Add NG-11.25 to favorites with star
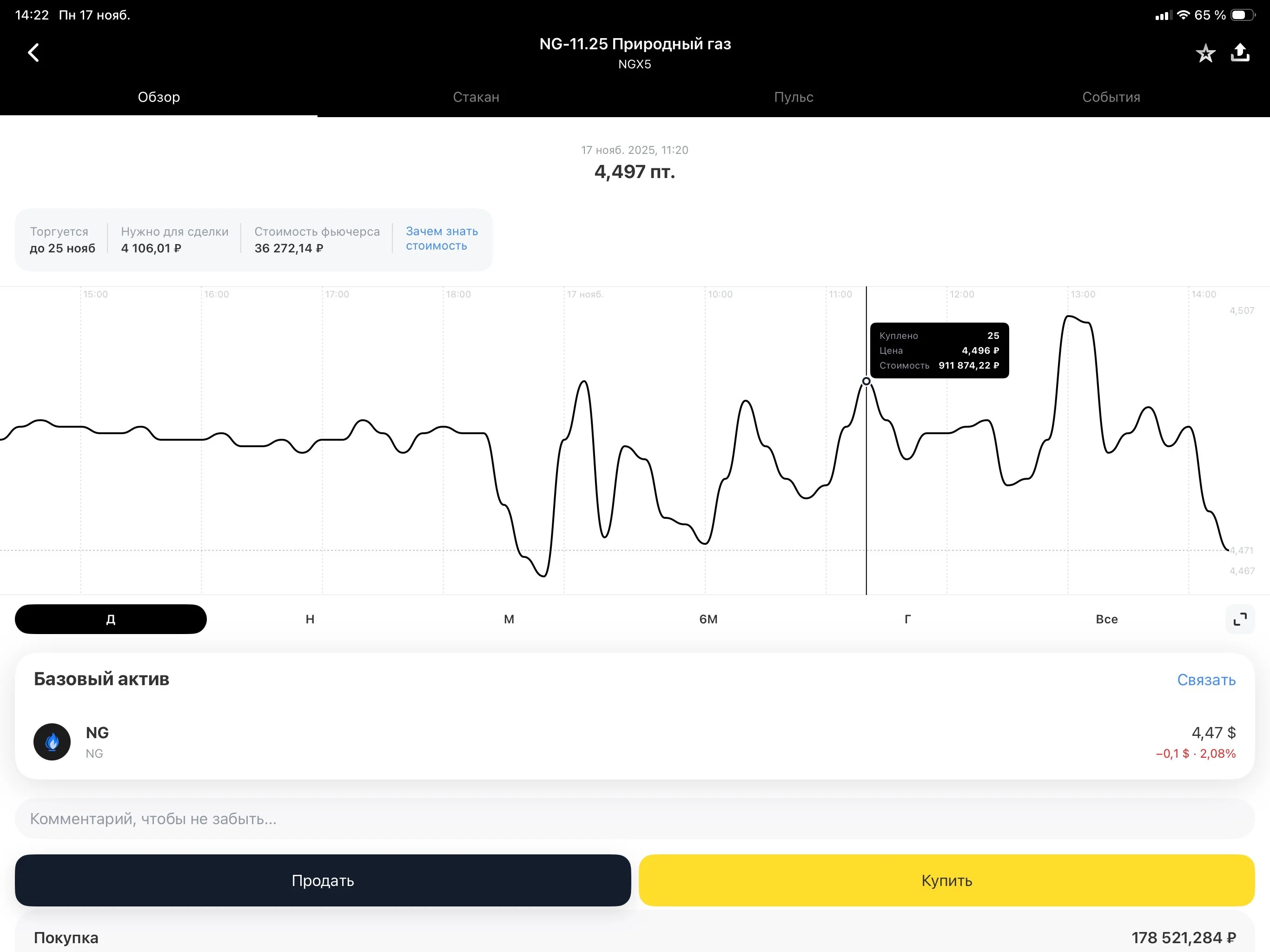 (x=1205, y=53)
